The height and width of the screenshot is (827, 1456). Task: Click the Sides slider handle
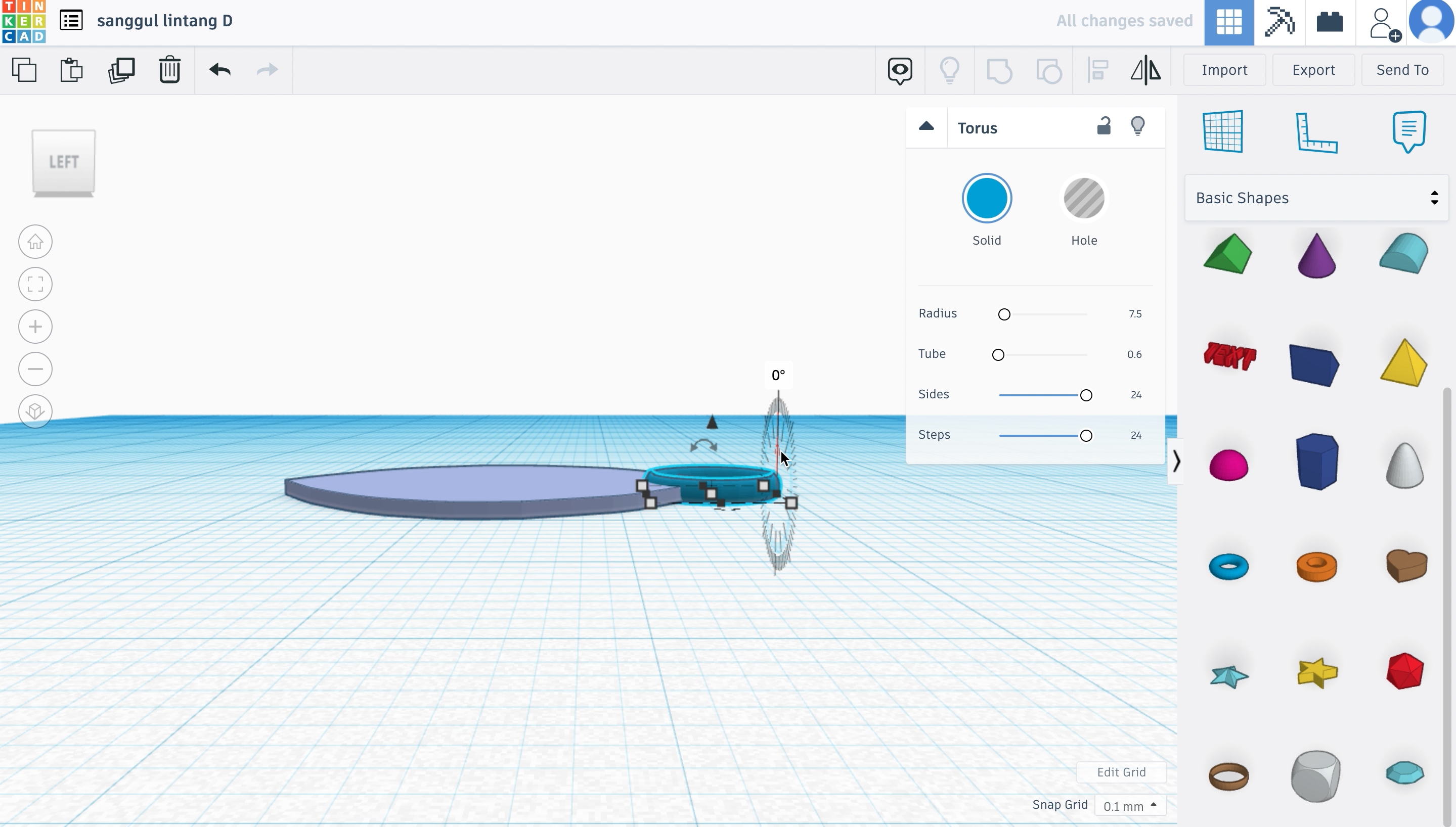[x=1086, y=395]
